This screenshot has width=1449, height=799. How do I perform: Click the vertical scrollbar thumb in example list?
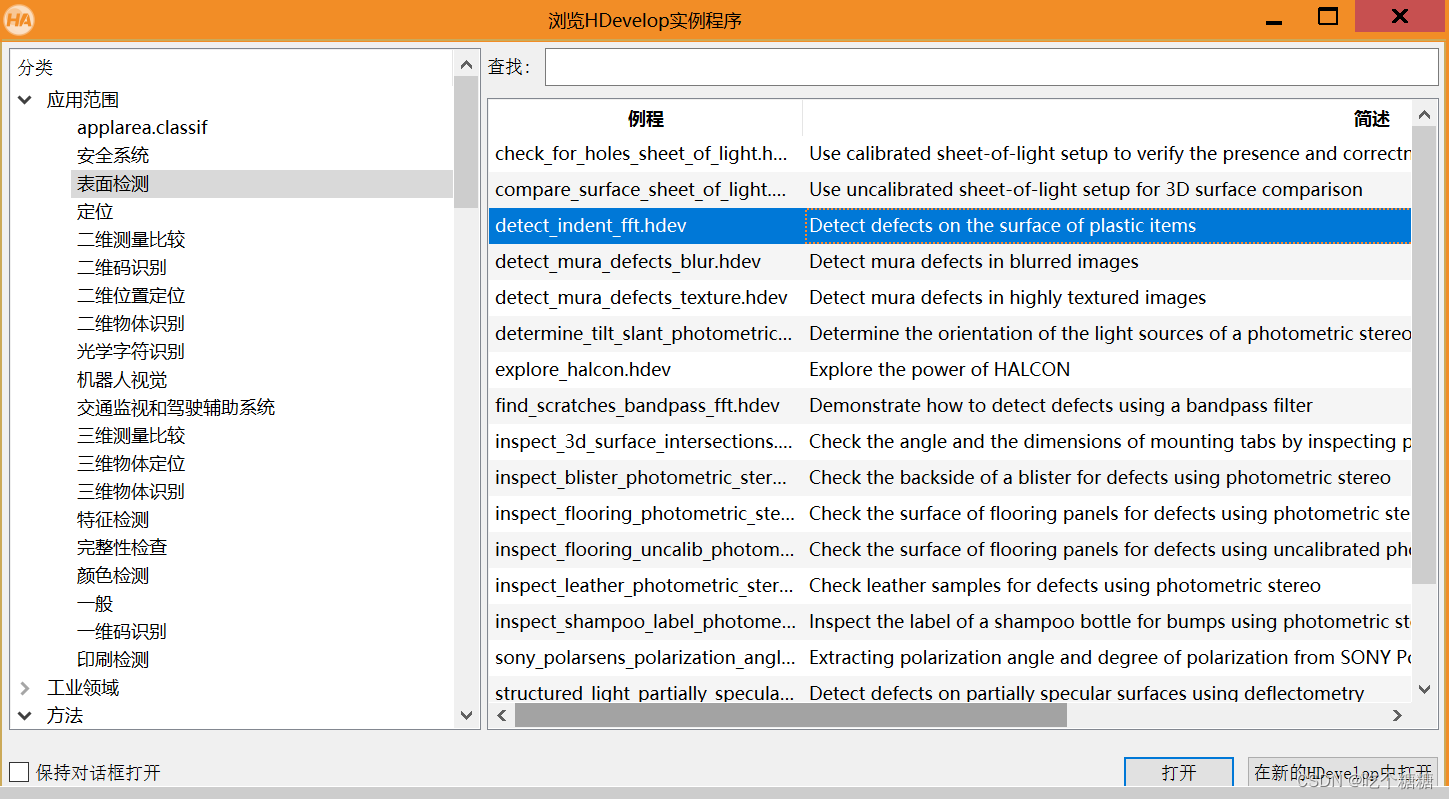pos(1424,354)
